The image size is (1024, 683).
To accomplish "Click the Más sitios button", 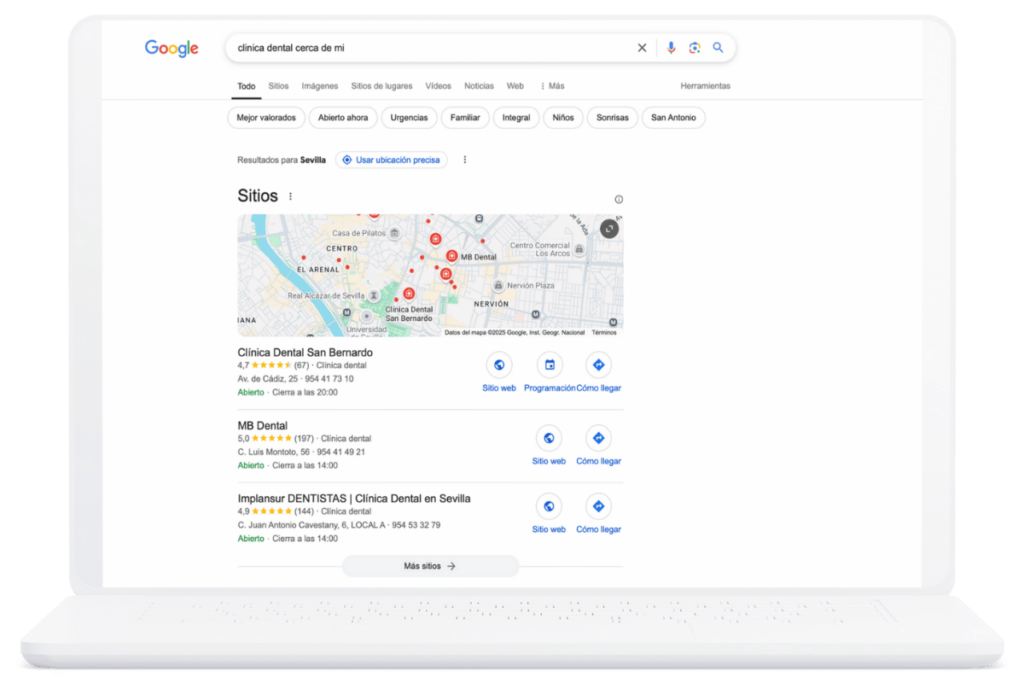I will (430, 566).
